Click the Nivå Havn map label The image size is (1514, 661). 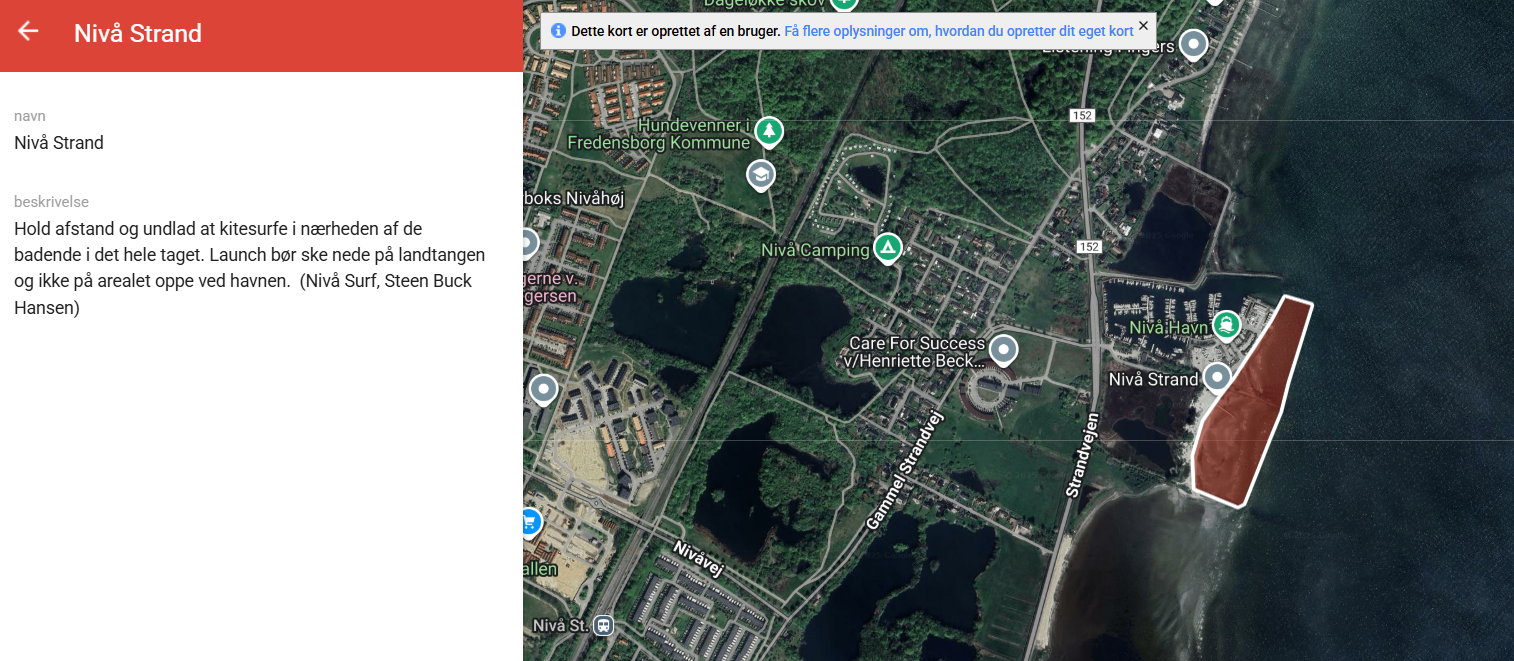(x=1168, y=327)
